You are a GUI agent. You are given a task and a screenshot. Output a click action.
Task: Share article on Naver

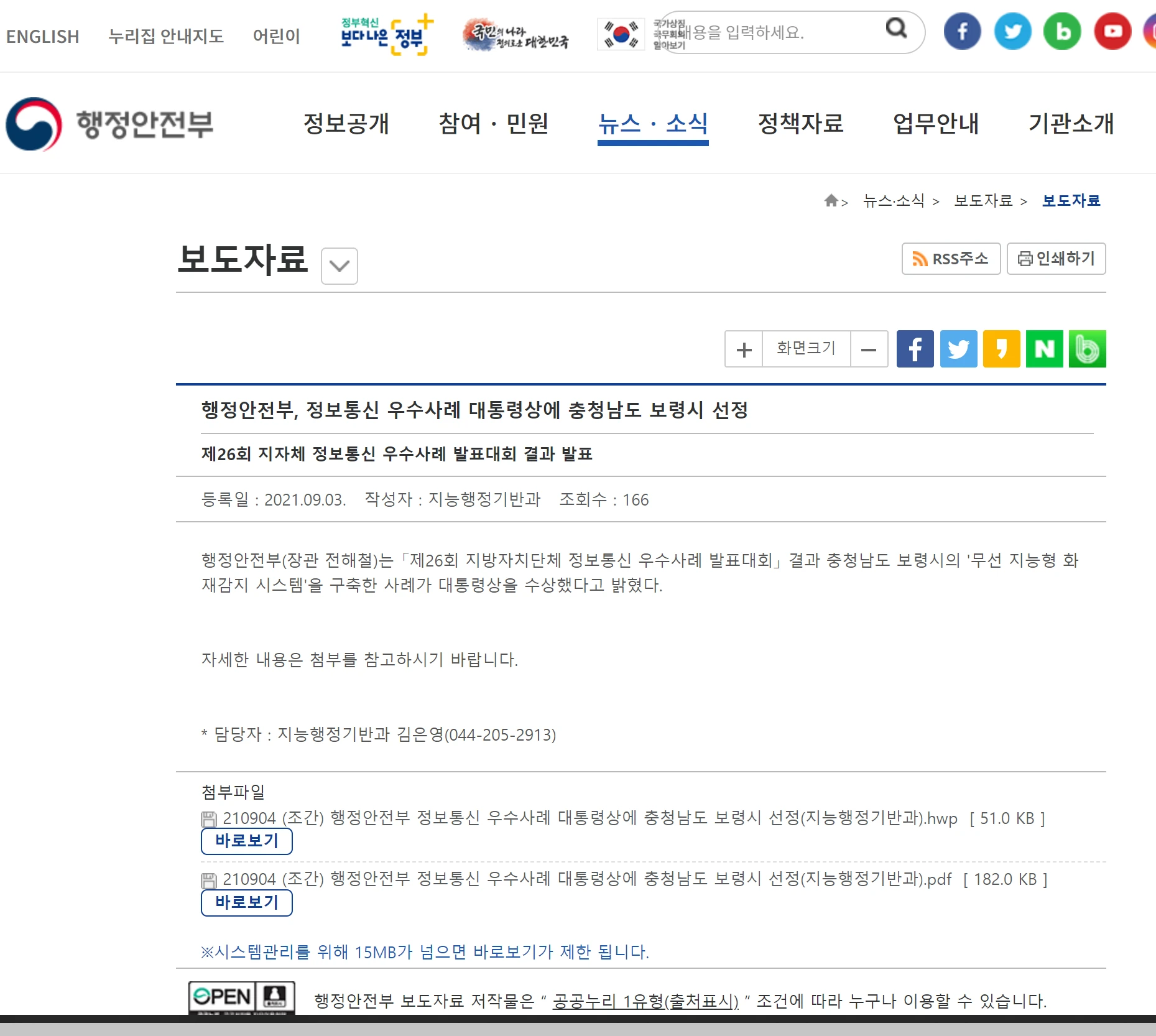(x=1044, y=349)
